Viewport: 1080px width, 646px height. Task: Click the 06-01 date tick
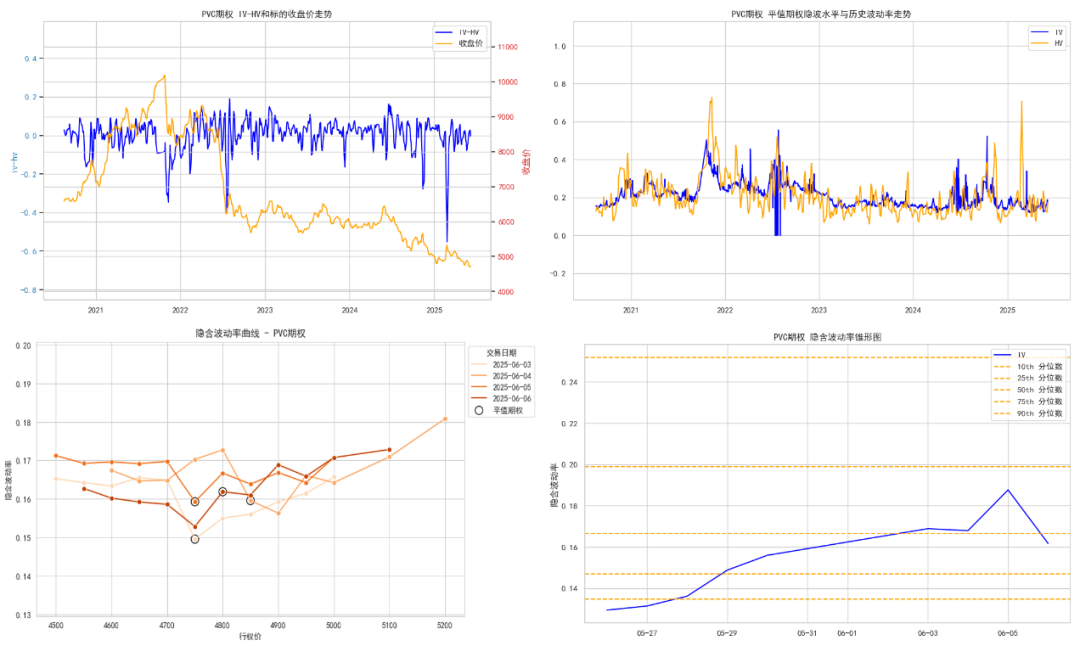pos(847,633)
